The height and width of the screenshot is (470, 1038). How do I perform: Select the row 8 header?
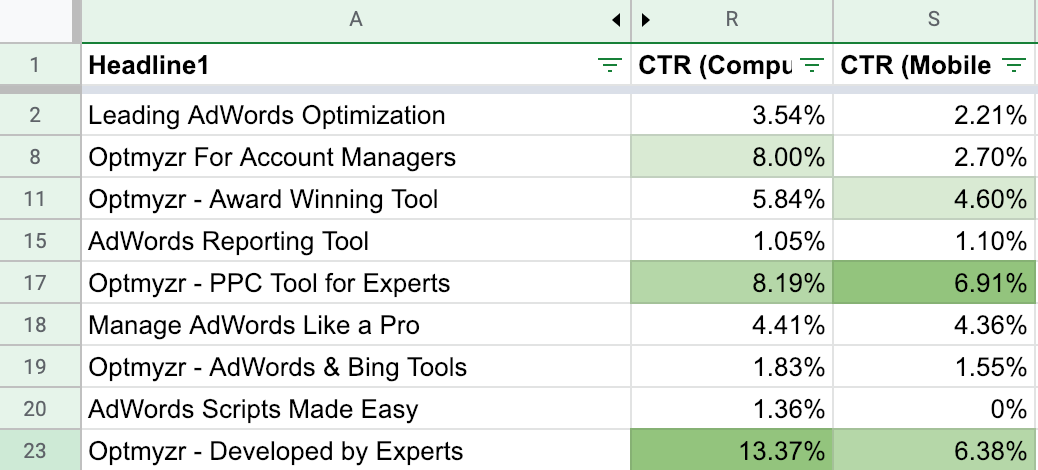pyautogui.click(x=36, y=157)
